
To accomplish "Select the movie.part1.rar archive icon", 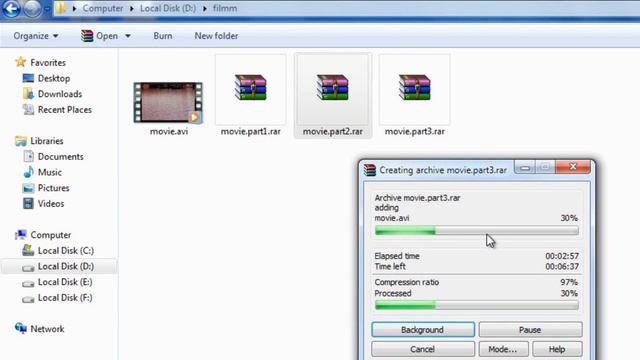I will click(251, 87).
